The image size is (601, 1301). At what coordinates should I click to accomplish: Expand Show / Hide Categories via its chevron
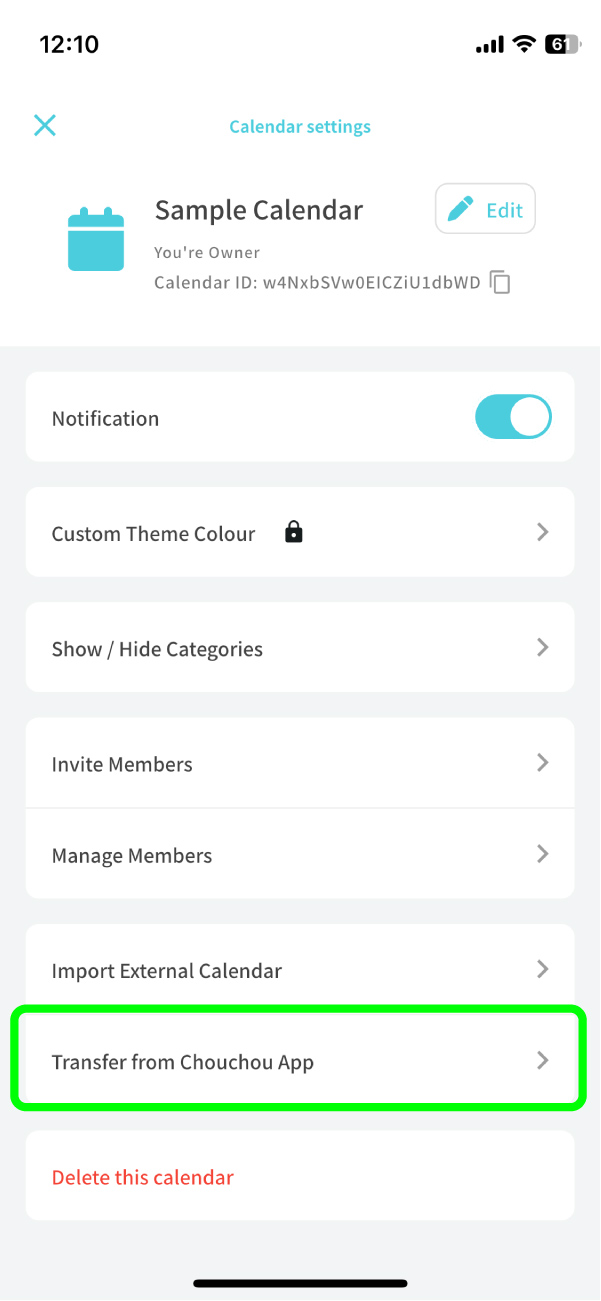(x=543, y=647)
